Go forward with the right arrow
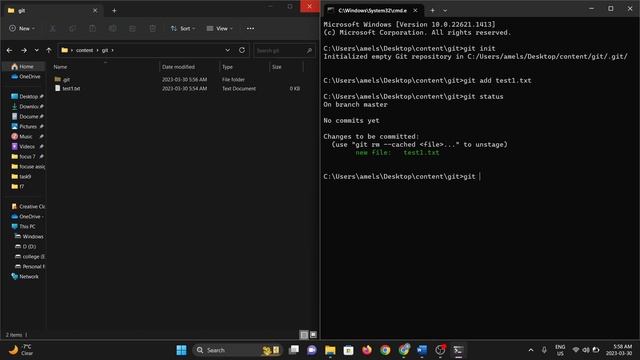 click(x=24, y=50)
